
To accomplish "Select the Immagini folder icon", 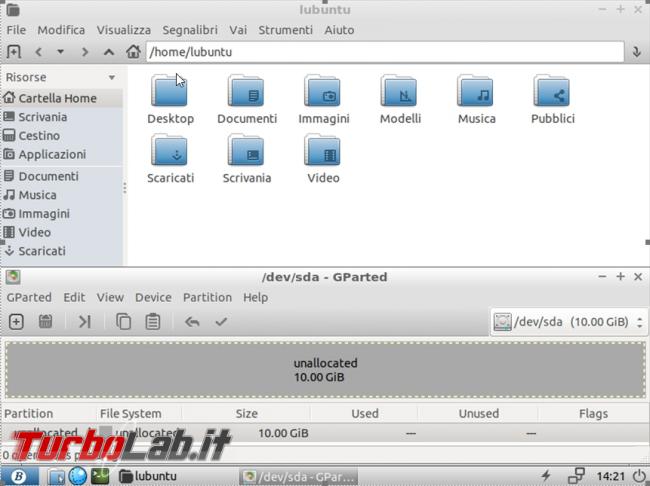I will pyautogui.click(x=323, y=91).
